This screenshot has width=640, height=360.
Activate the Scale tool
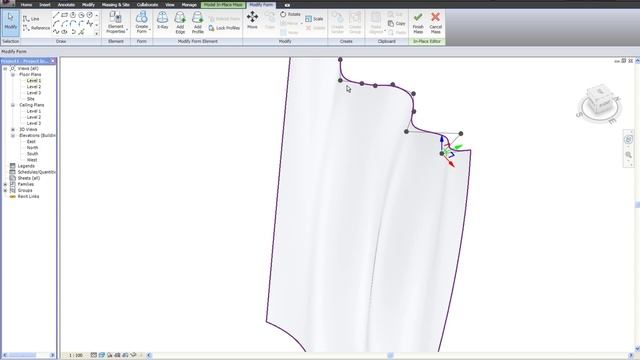(x=314, y=19)
